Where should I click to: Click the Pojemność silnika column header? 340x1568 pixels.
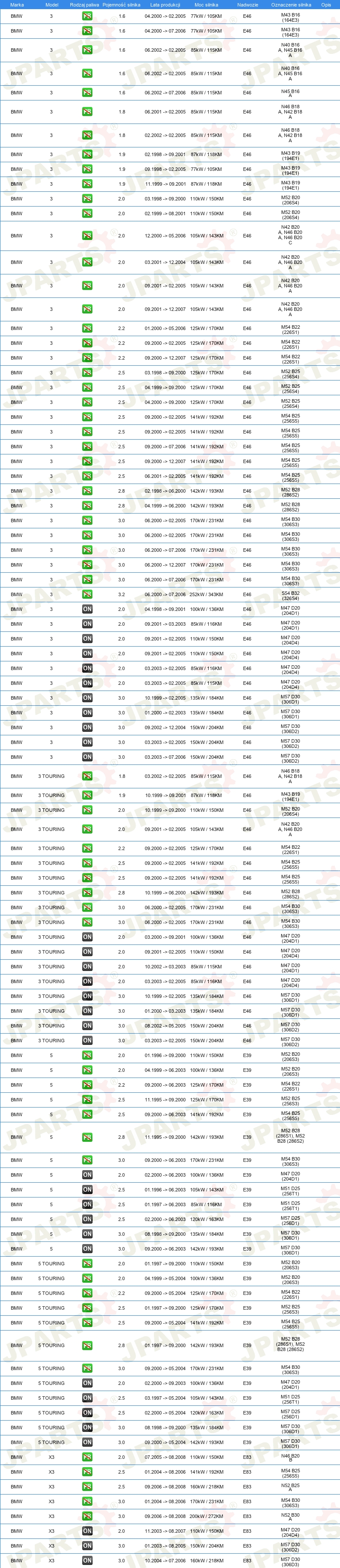(121, 4)
